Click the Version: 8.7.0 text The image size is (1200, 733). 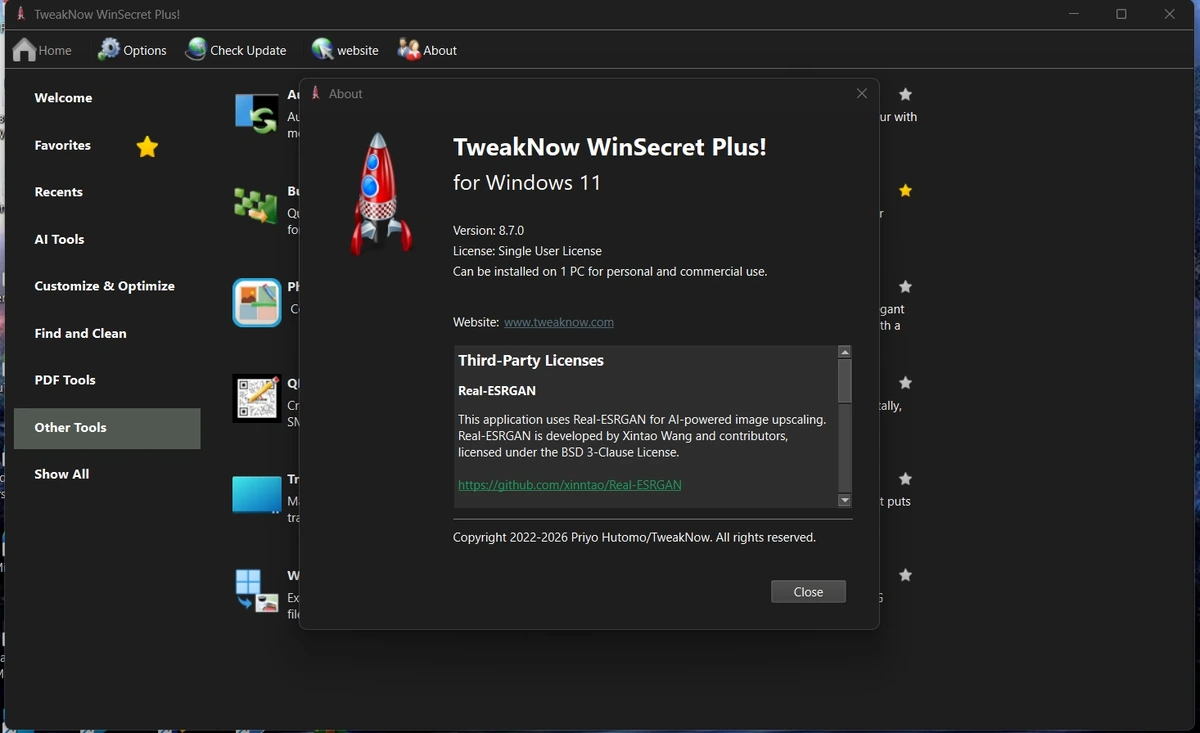pos(488,230)
